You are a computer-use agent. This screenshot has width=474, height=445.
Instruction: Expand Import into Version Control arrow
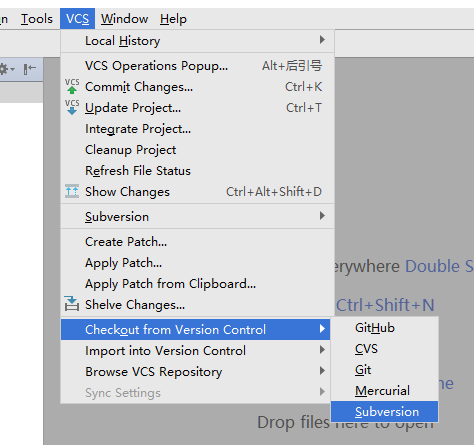click(x=322, y=350)
